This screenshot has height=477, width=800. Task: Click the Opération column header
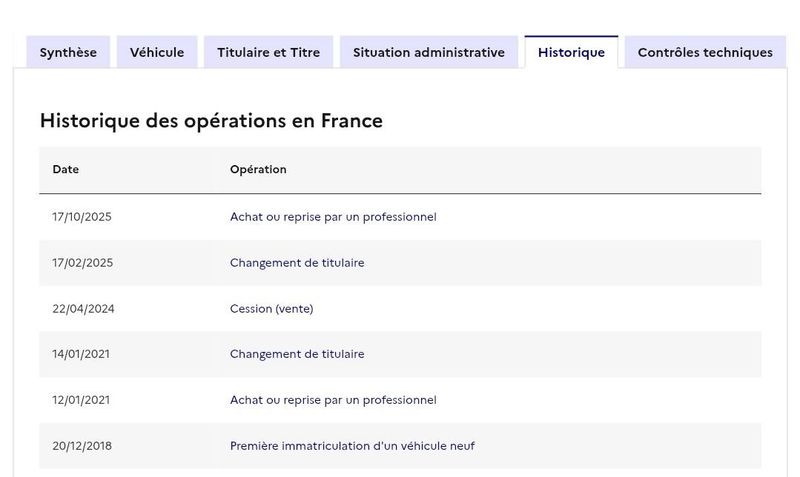[x=258, y=169]
